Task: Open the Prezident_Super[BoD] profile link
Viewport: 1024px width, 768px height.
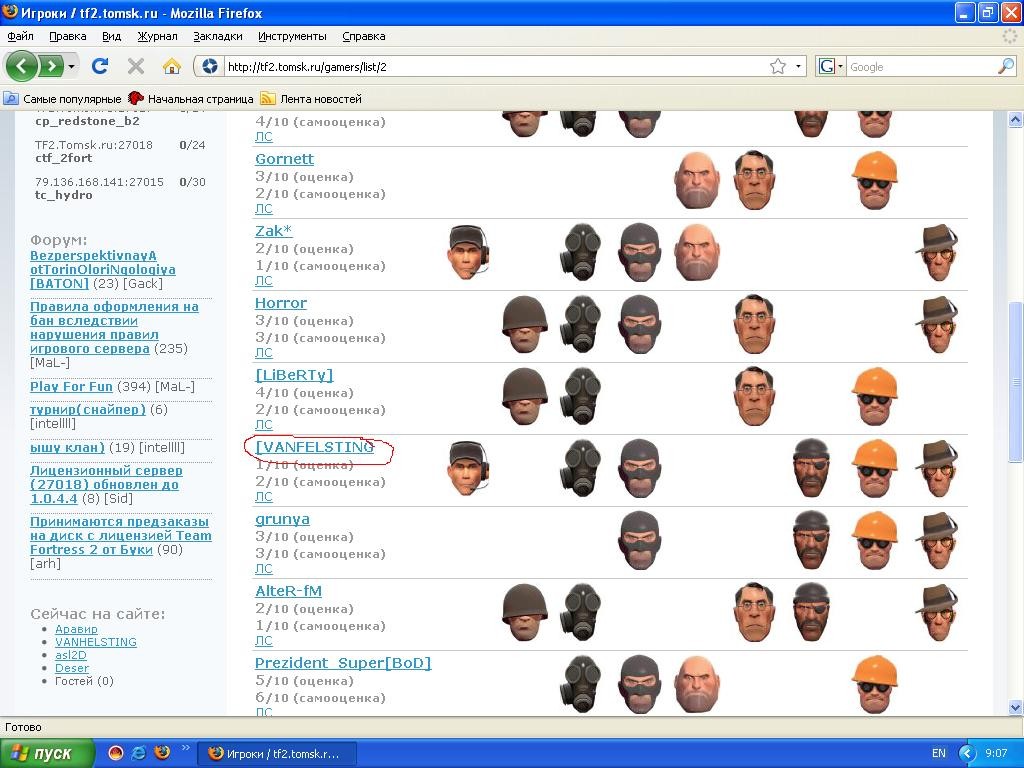Action: pos(343,663)
